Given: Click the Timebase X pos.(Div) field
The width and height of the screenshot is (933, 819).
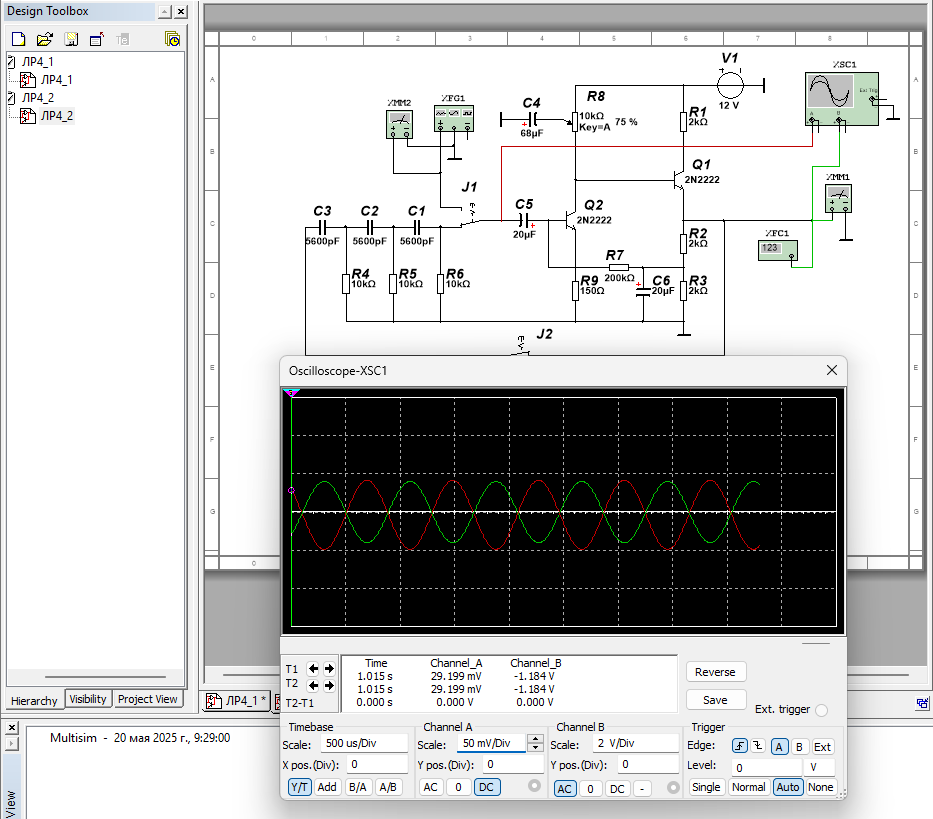Looking at the screenshot, I should coord(377,764).
